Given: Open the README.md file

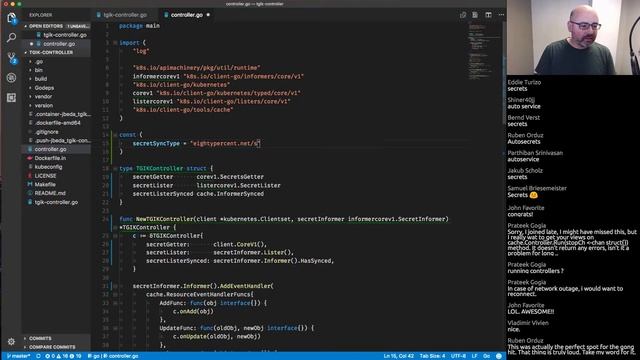Looking at the screenshot, I should coord(57,193).
